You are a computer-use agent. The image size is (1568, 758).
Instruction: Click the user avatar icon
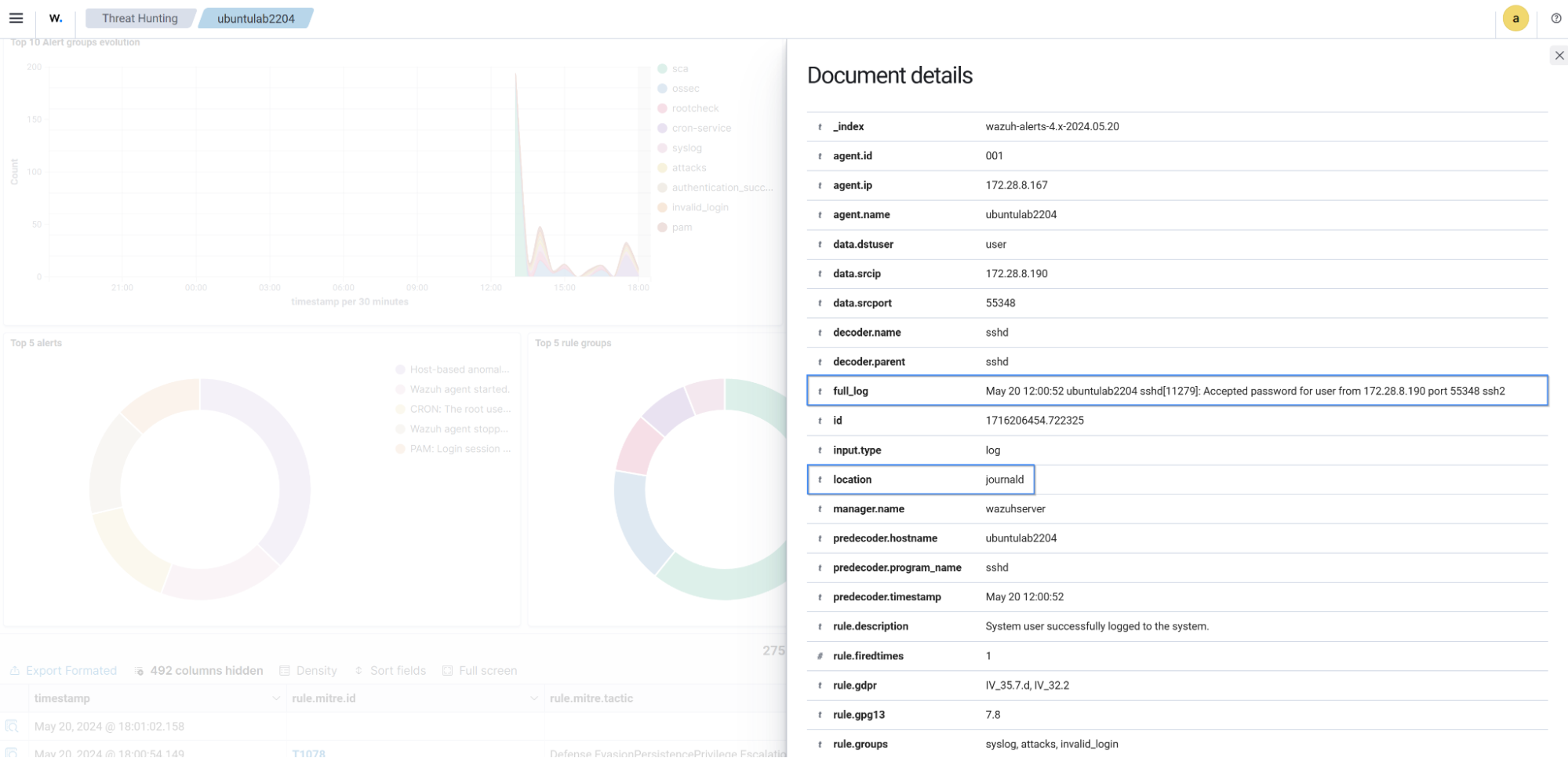coord(1515,18)
